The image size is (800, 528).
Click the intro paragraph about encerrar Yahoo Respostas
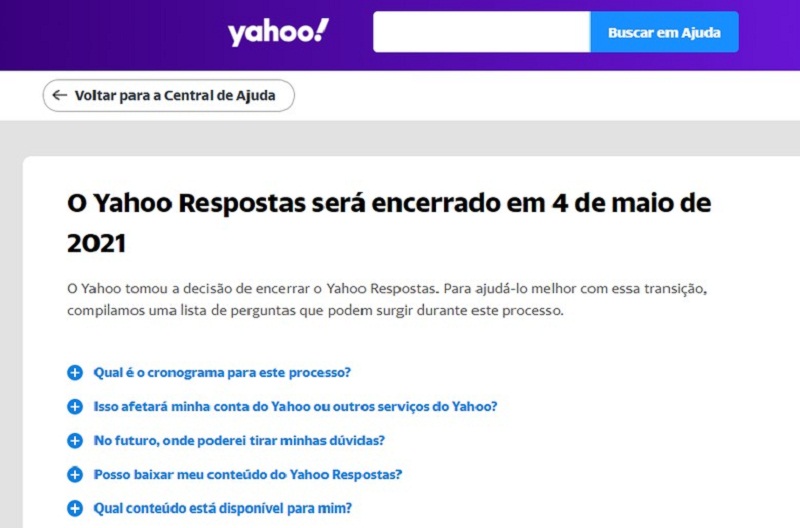click(x=387, y=299)
